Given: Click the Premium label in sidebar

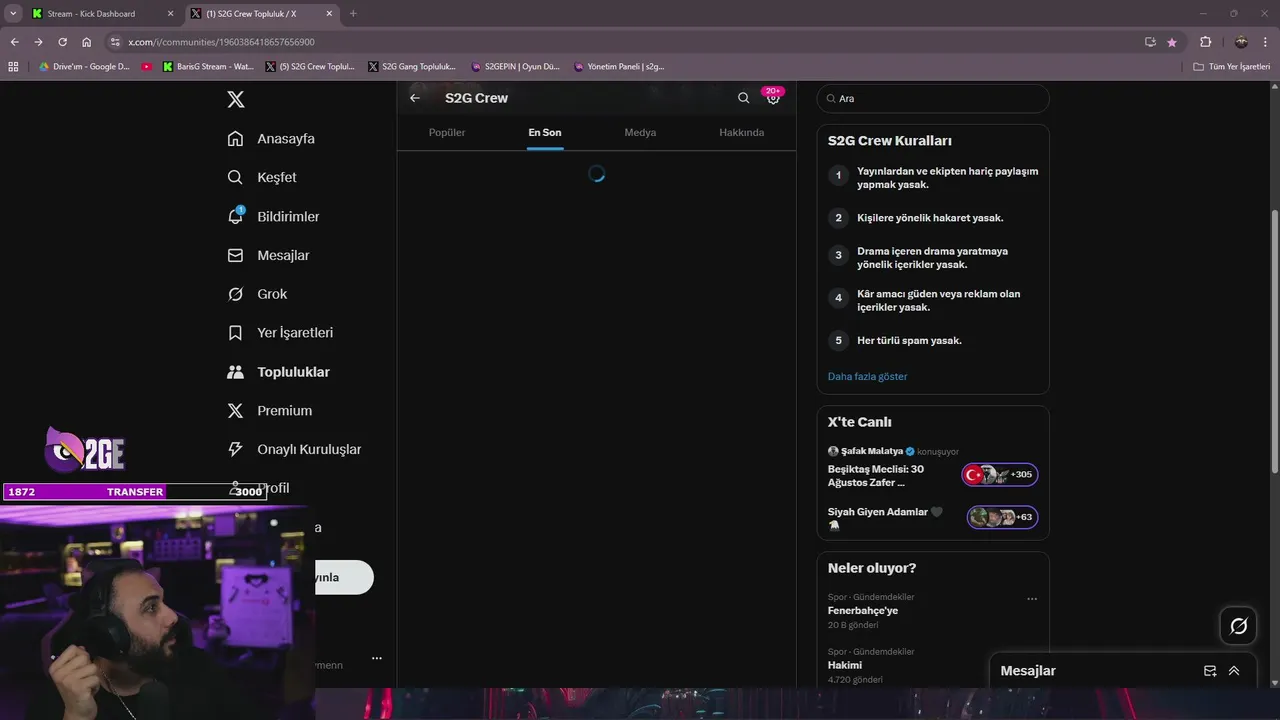Looking at the screenshot, I should pyautogui.click(x=285, y=410).
